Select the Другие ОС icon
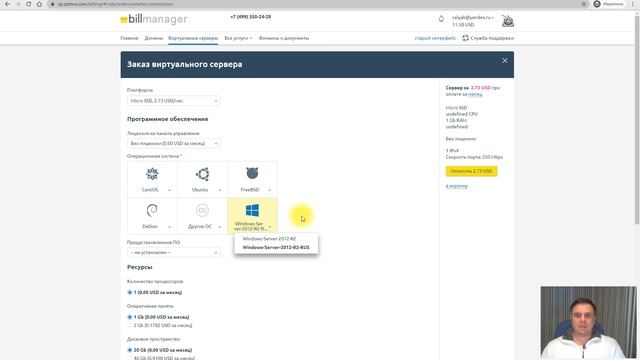The image size is (640, 360). [x=202, y=211]
